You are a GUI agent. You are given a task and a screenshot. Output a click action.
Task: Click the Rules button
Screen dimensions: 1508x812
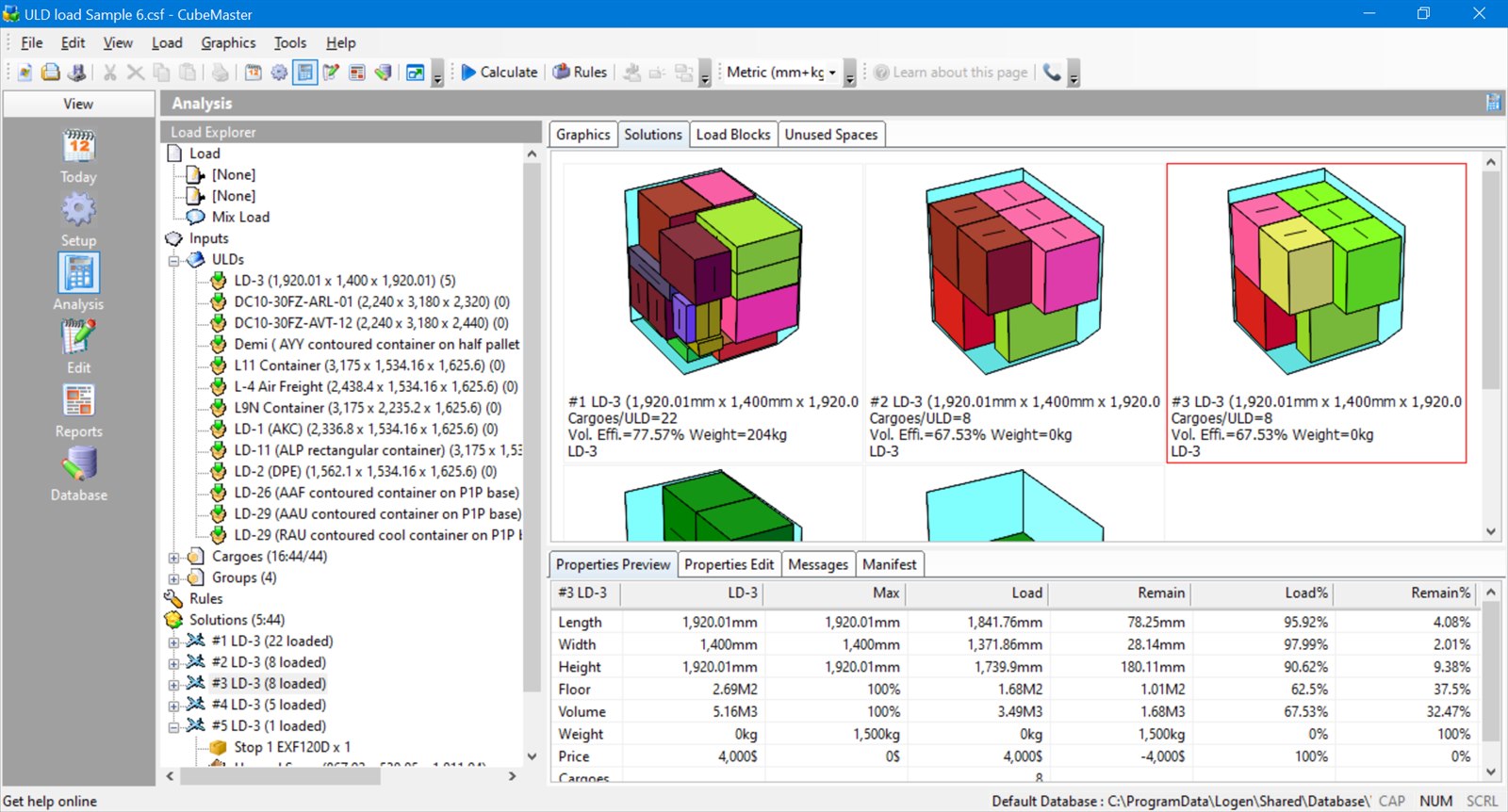(579, 73)
